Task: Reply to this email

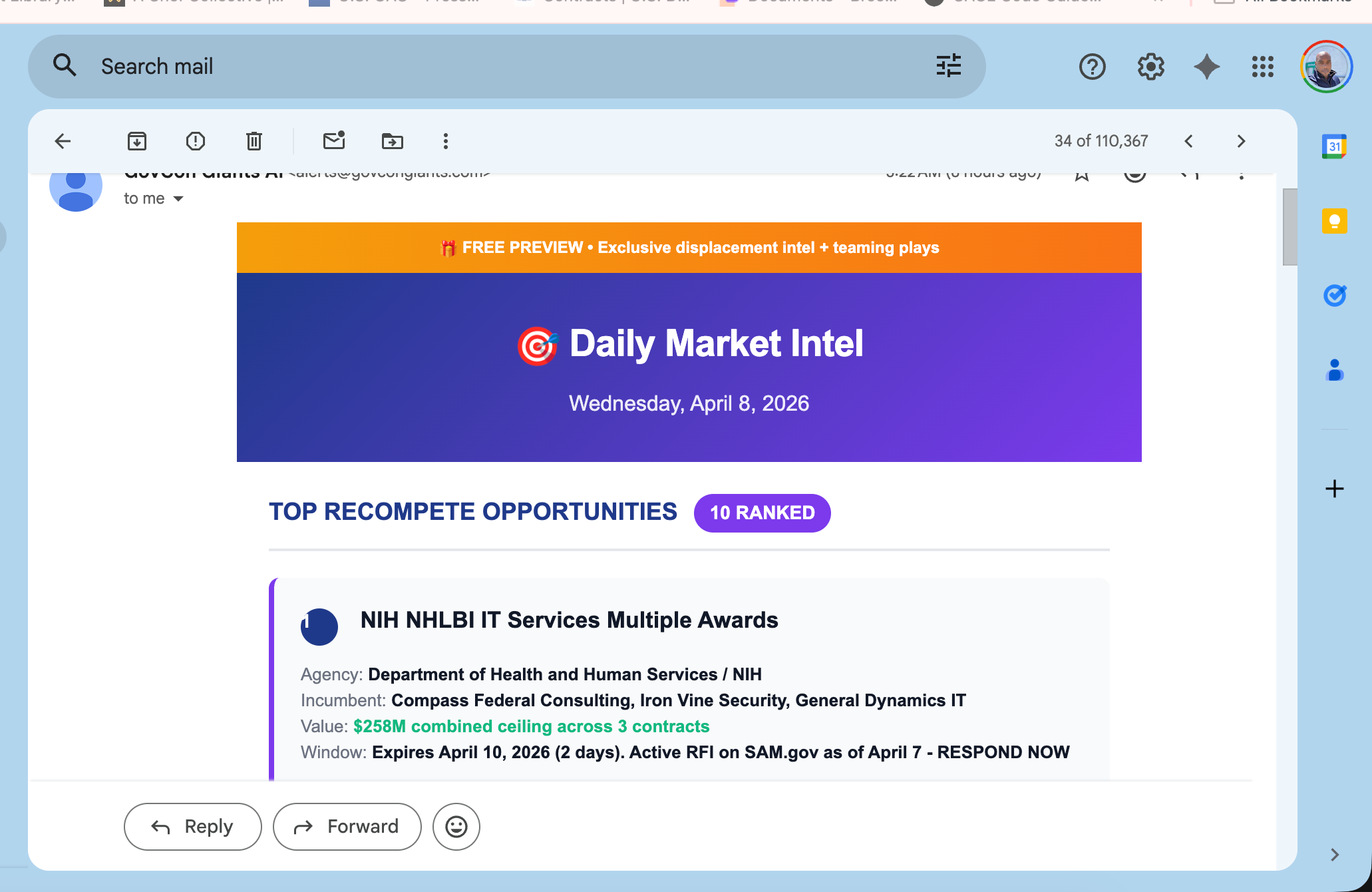Action: [193, 827]
